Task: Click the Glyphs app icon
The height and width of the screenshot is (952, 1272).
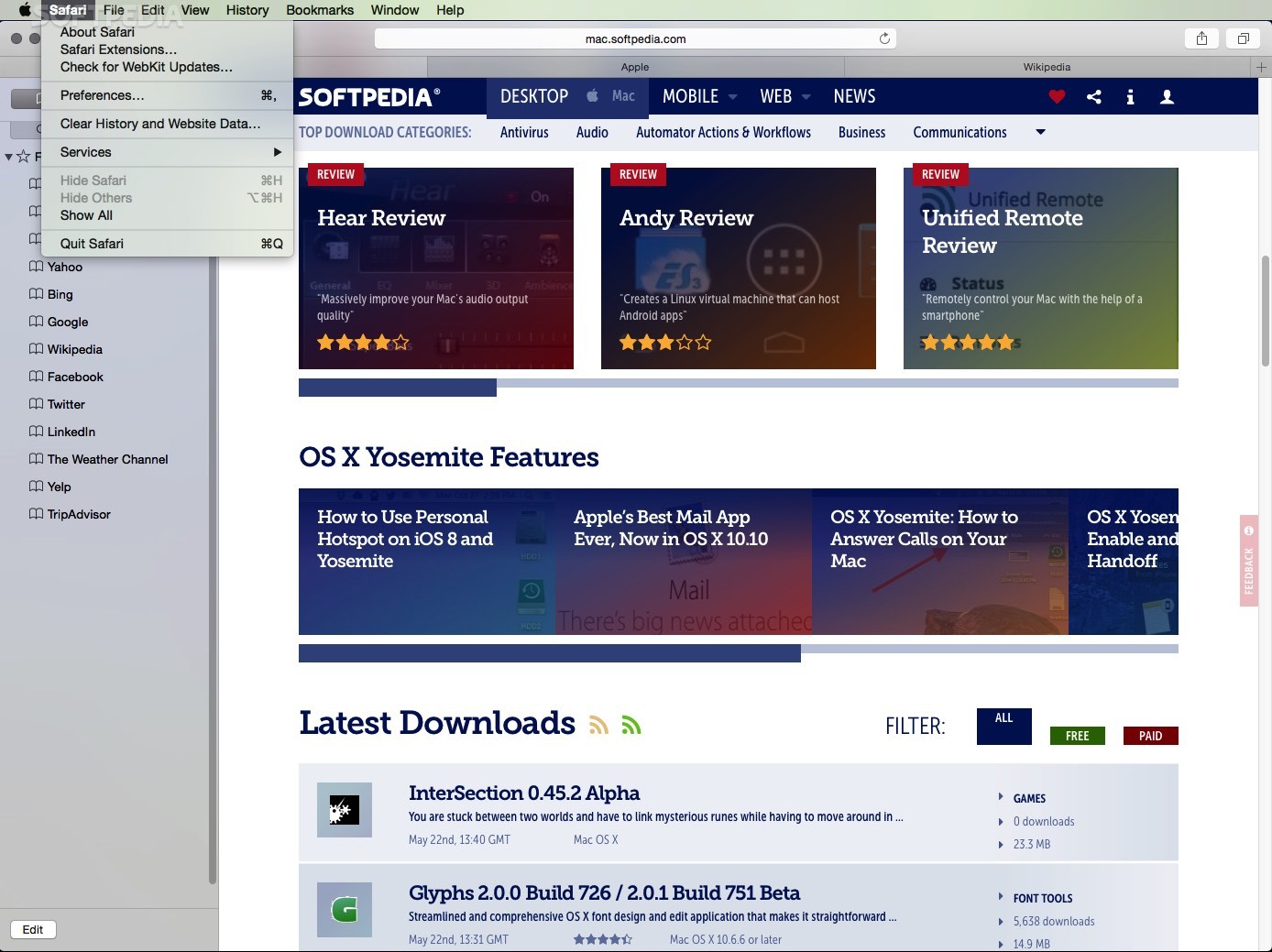Action: click(345, 910)
